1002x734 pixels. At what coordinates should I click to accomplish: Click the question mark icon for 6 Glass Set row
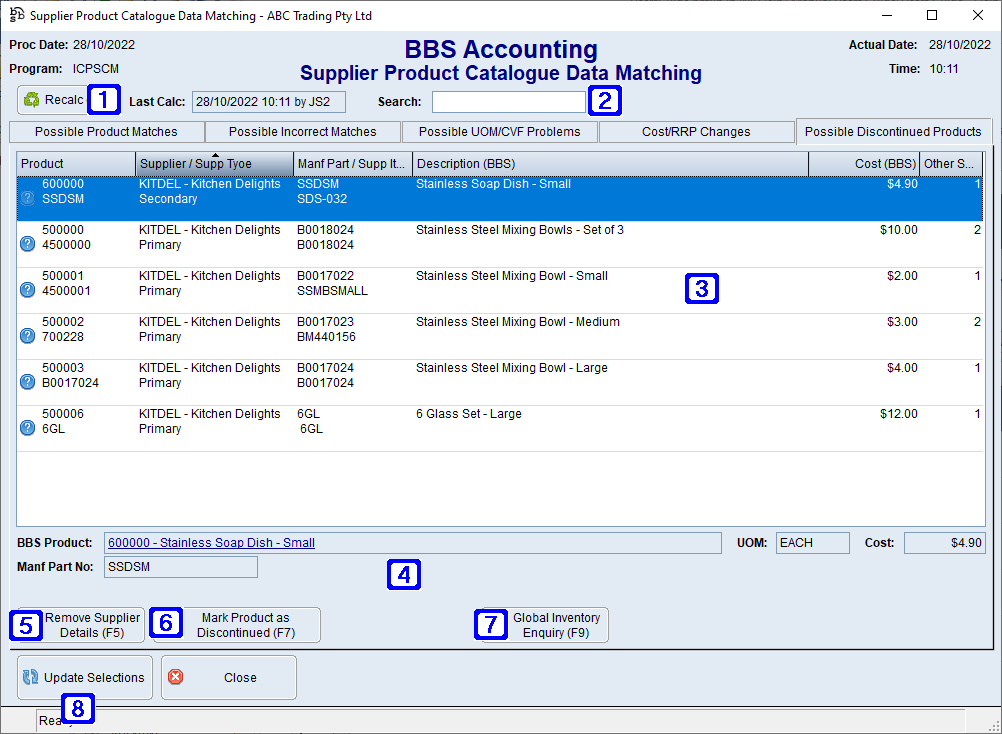tap(26, 427)
